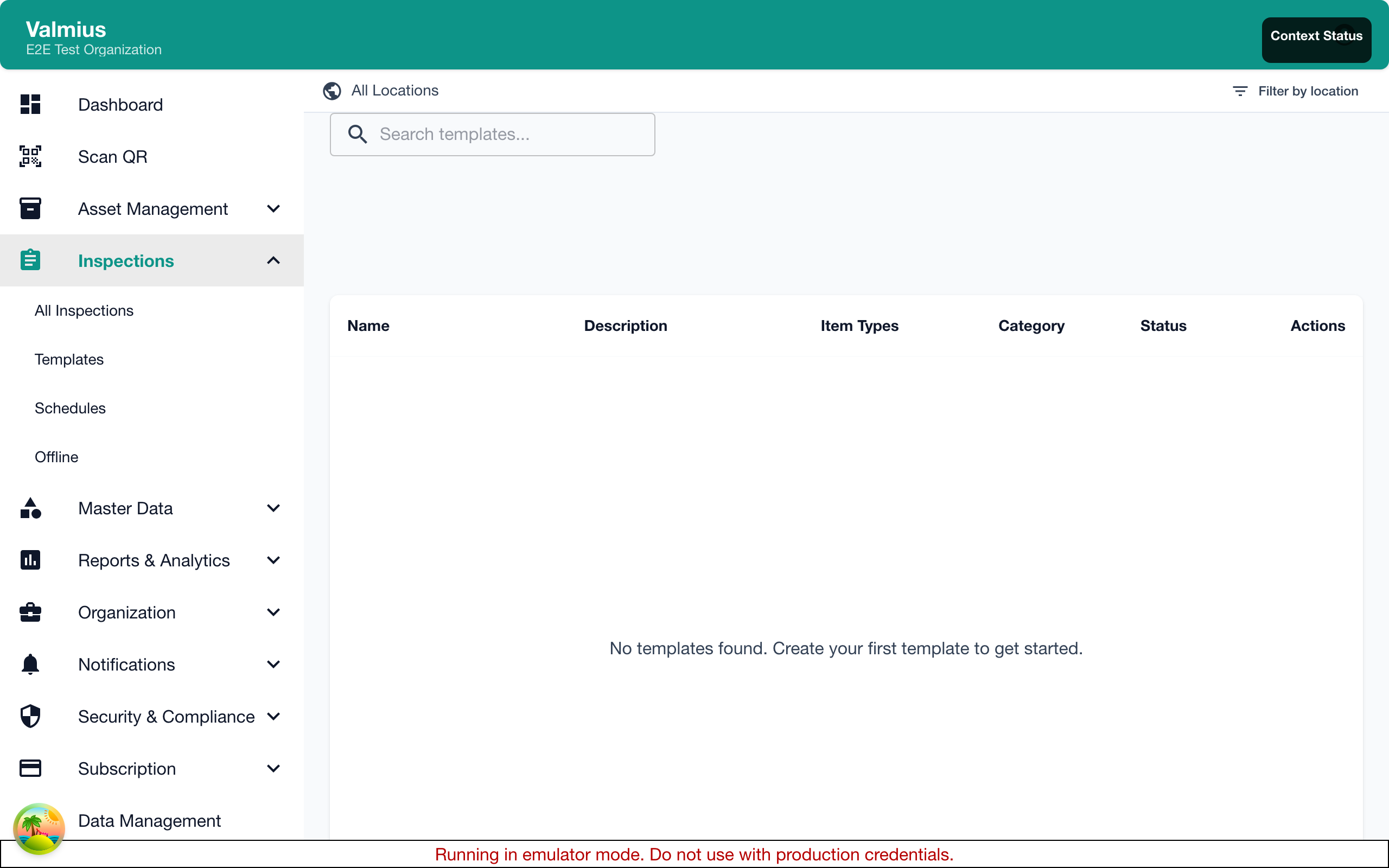The height and width of the screenshot is (868, 1389).
Task: Click the template search field
Action: (x=492, y=134)
